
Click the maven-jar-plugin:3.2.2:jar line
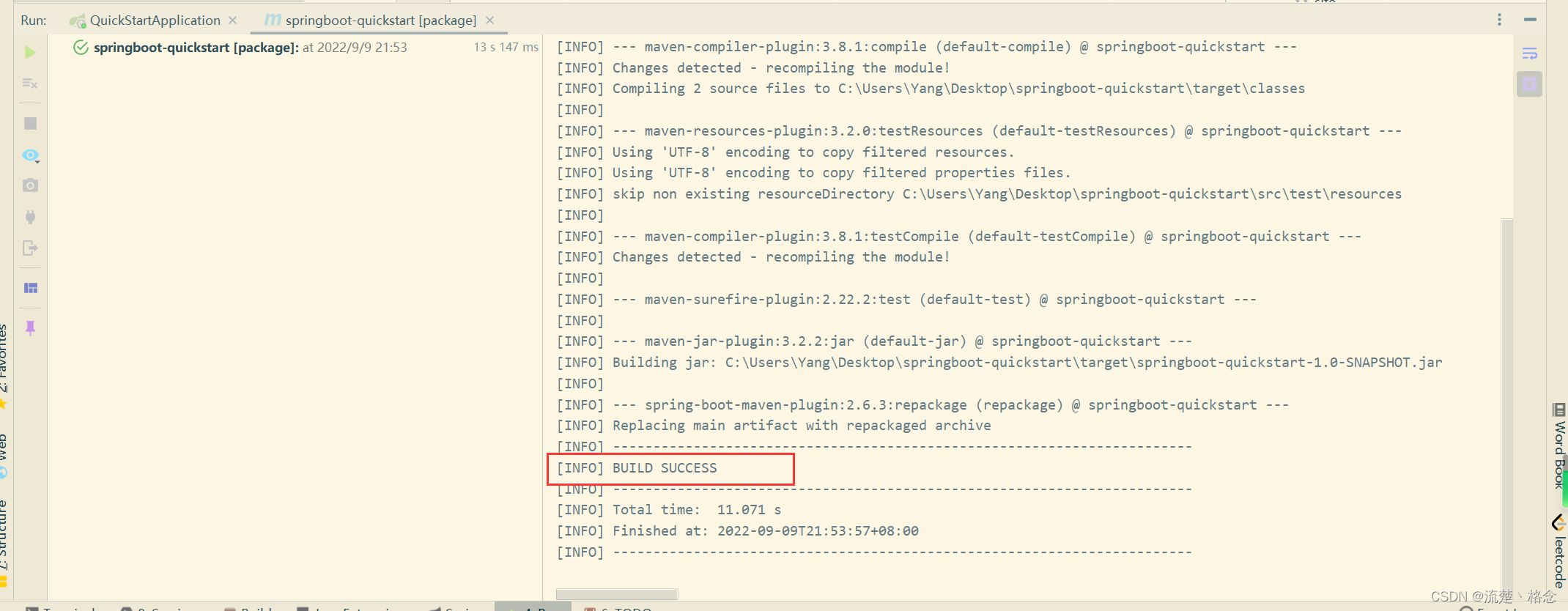(x=874, y=341)
